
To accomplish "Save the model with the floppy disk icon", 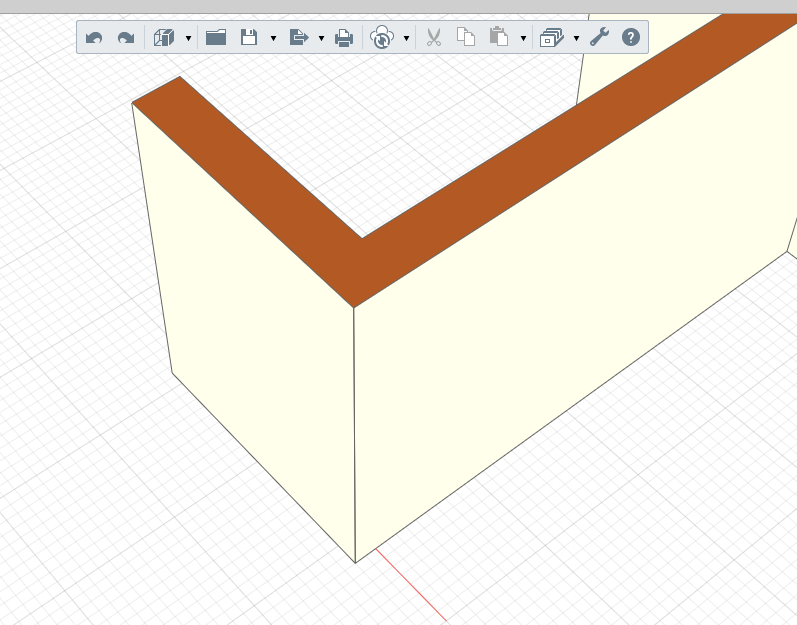I will [x=249, y=37].
